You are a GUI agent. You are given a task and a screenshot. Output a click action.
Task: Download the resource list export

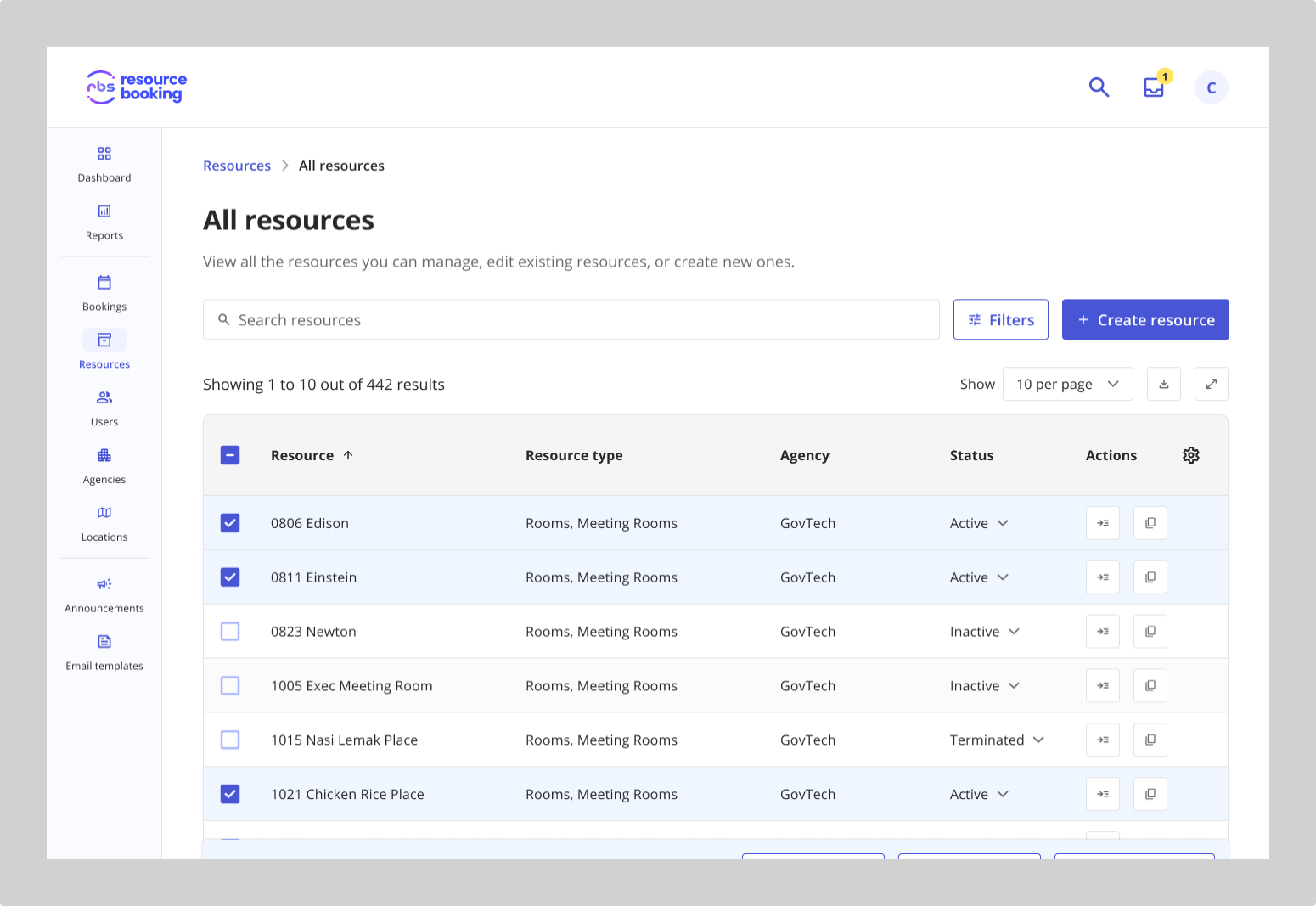tap(1163, 384)
